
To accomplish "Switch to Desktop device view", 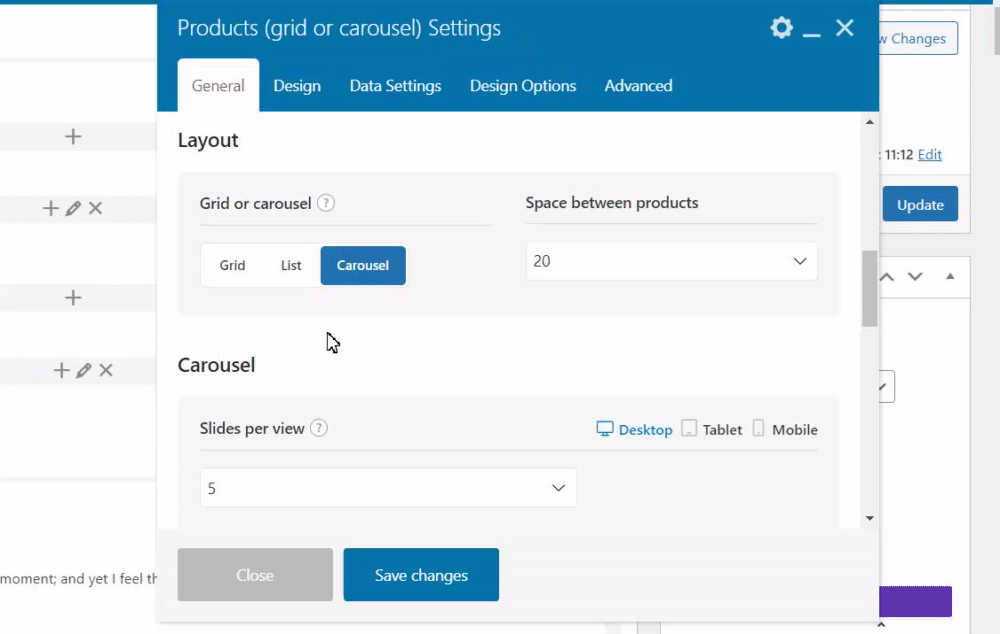I will coord(635,429).
